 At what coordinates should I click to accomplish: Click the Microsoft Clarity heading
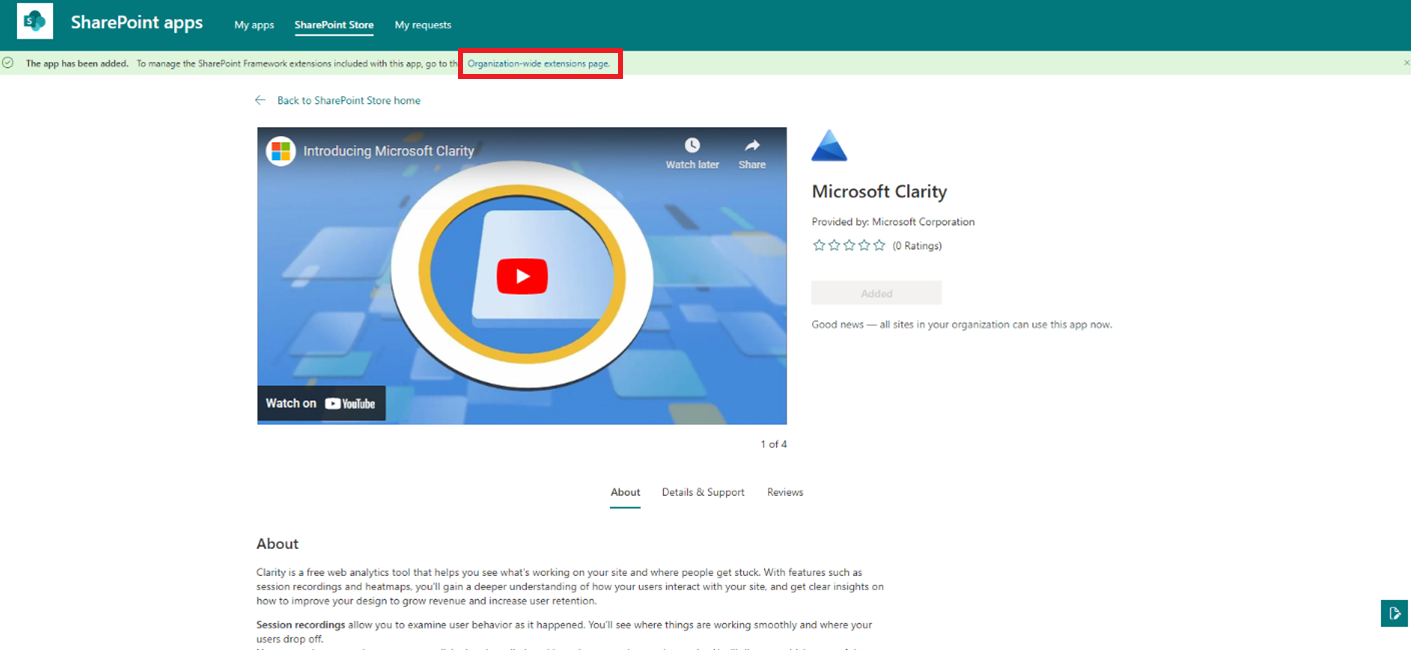pyautogui.click(x=879, y=192)
